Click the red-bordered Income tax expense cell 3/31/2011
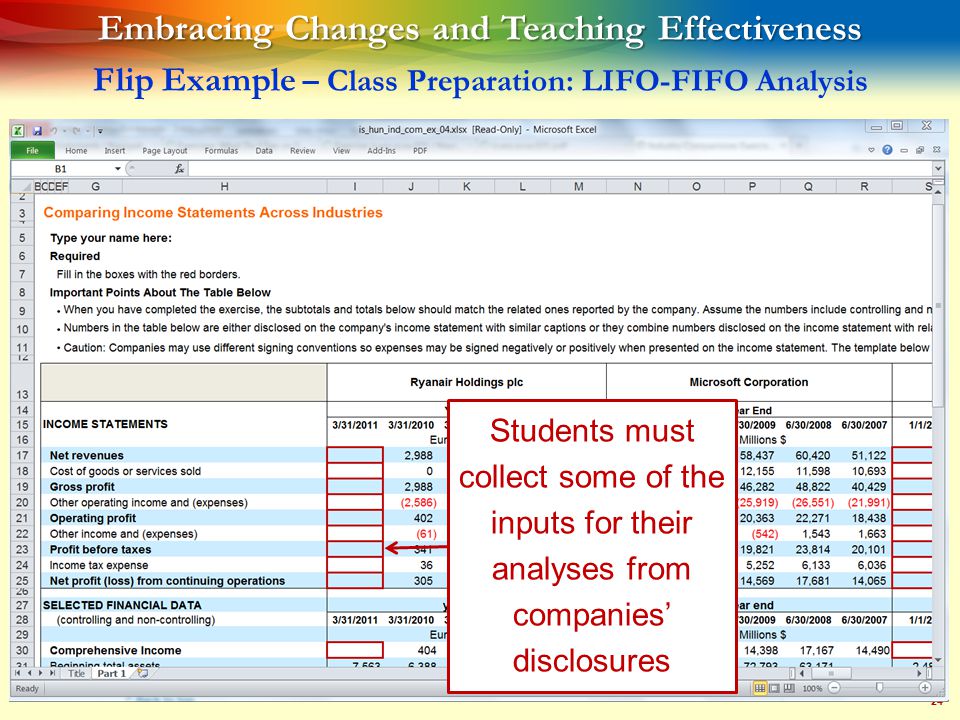This screenshot has height=720, width=960. click(x=355, y=565)
